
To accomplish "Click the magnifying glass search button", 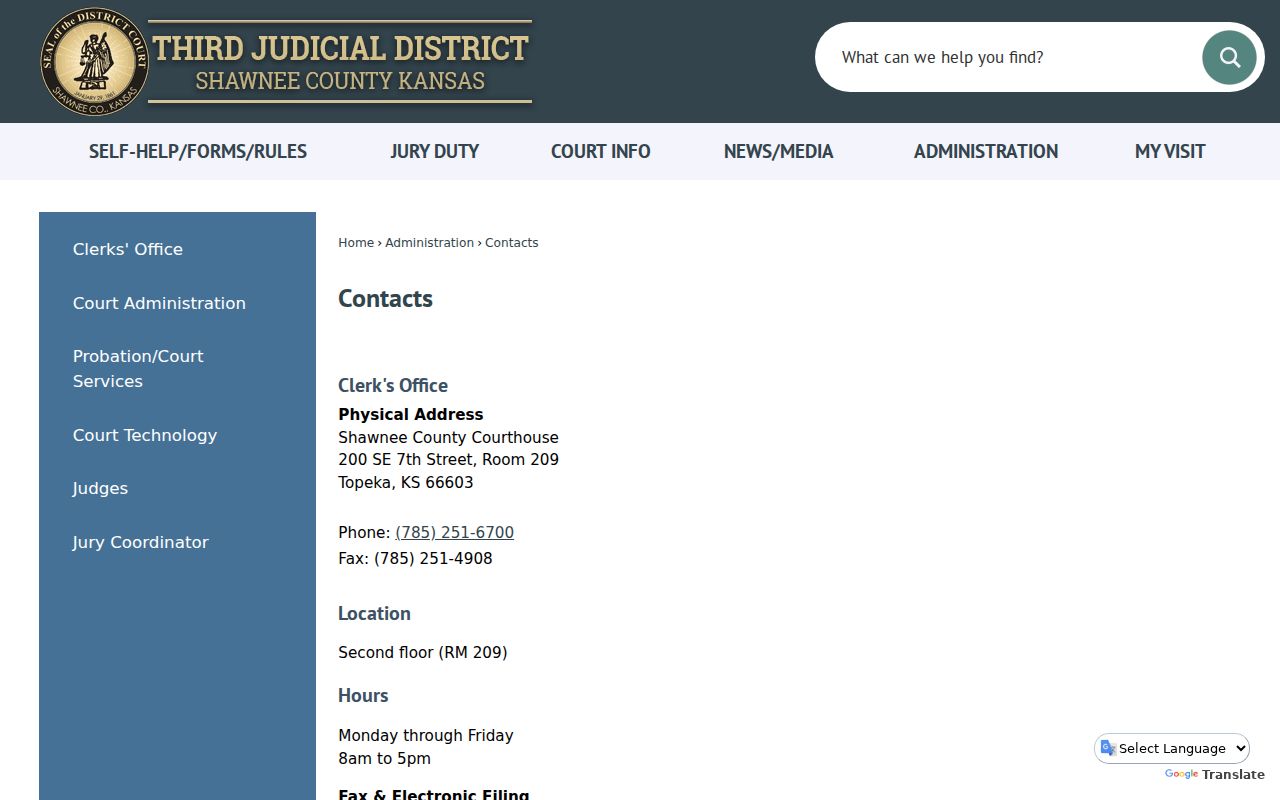I will (x=1229, y=57).
